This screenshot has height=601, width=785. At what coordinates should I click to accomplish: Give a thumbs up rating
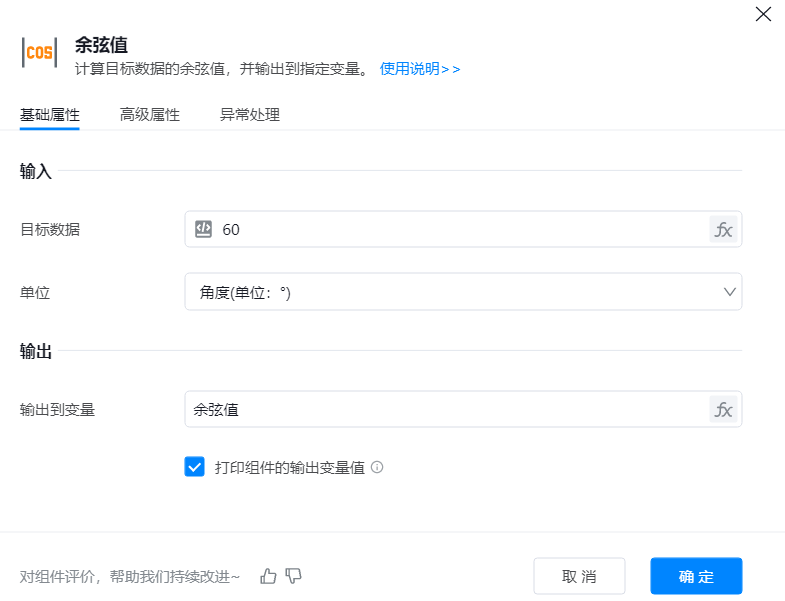point(268,576)
